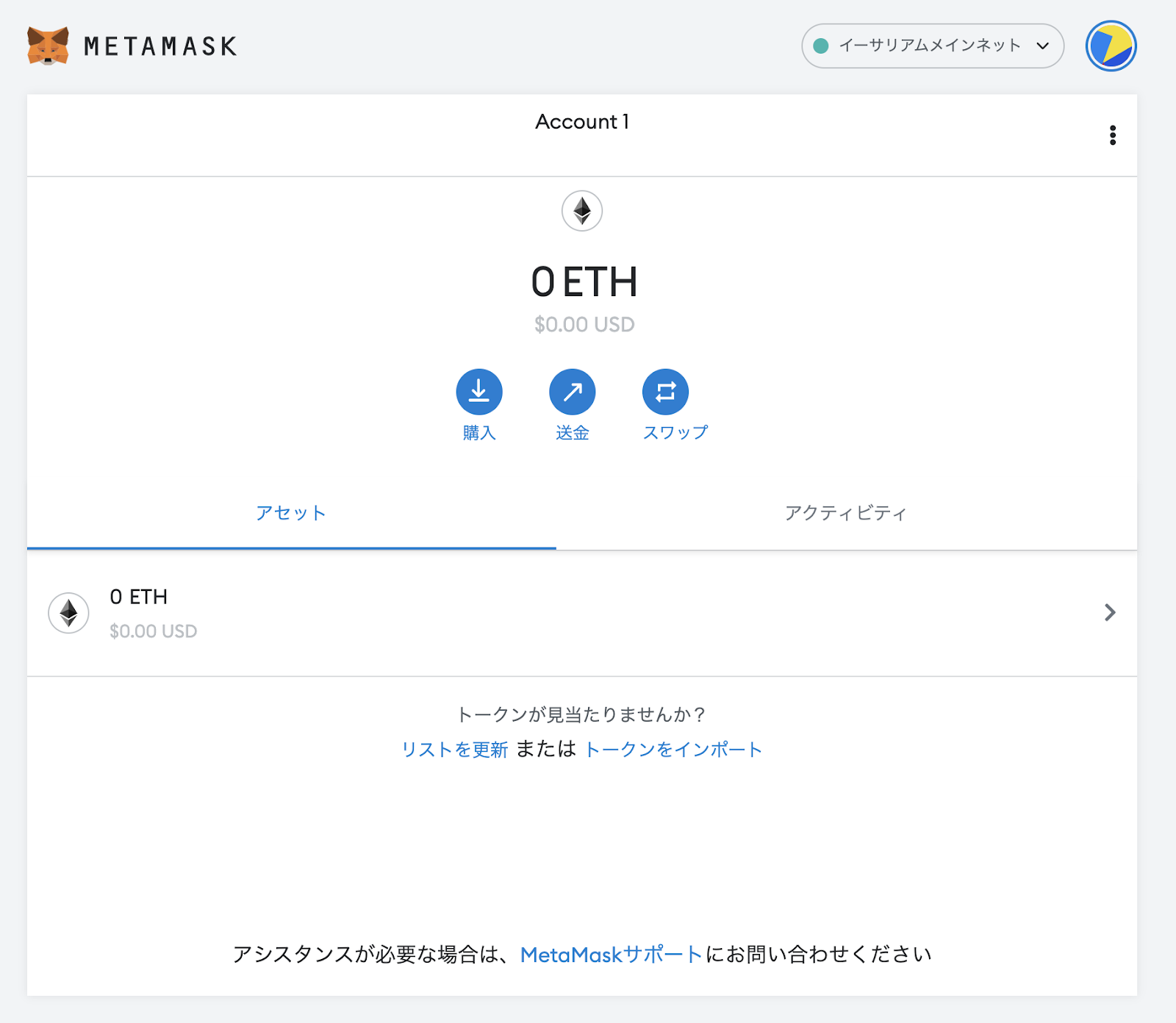
Task: Click the トークンをインポート link
Action: coord(673,750)
